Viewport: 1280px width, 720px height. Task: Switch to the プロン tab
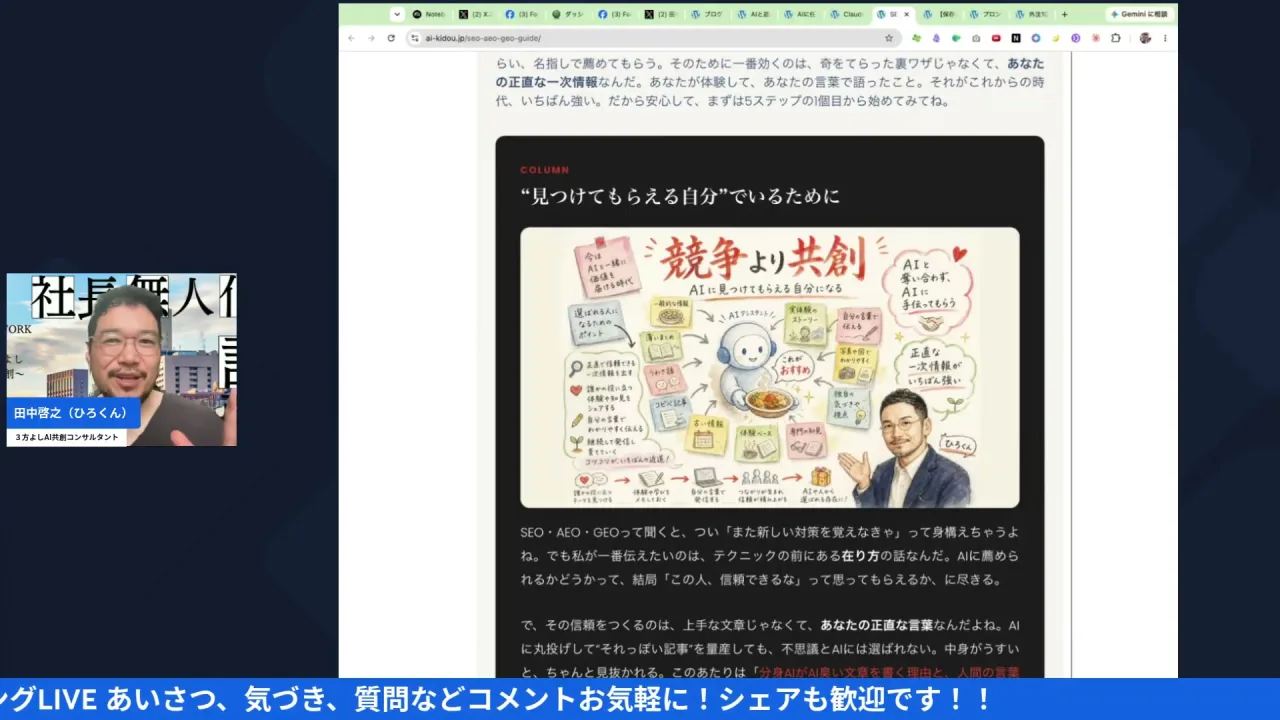[988, 14]
